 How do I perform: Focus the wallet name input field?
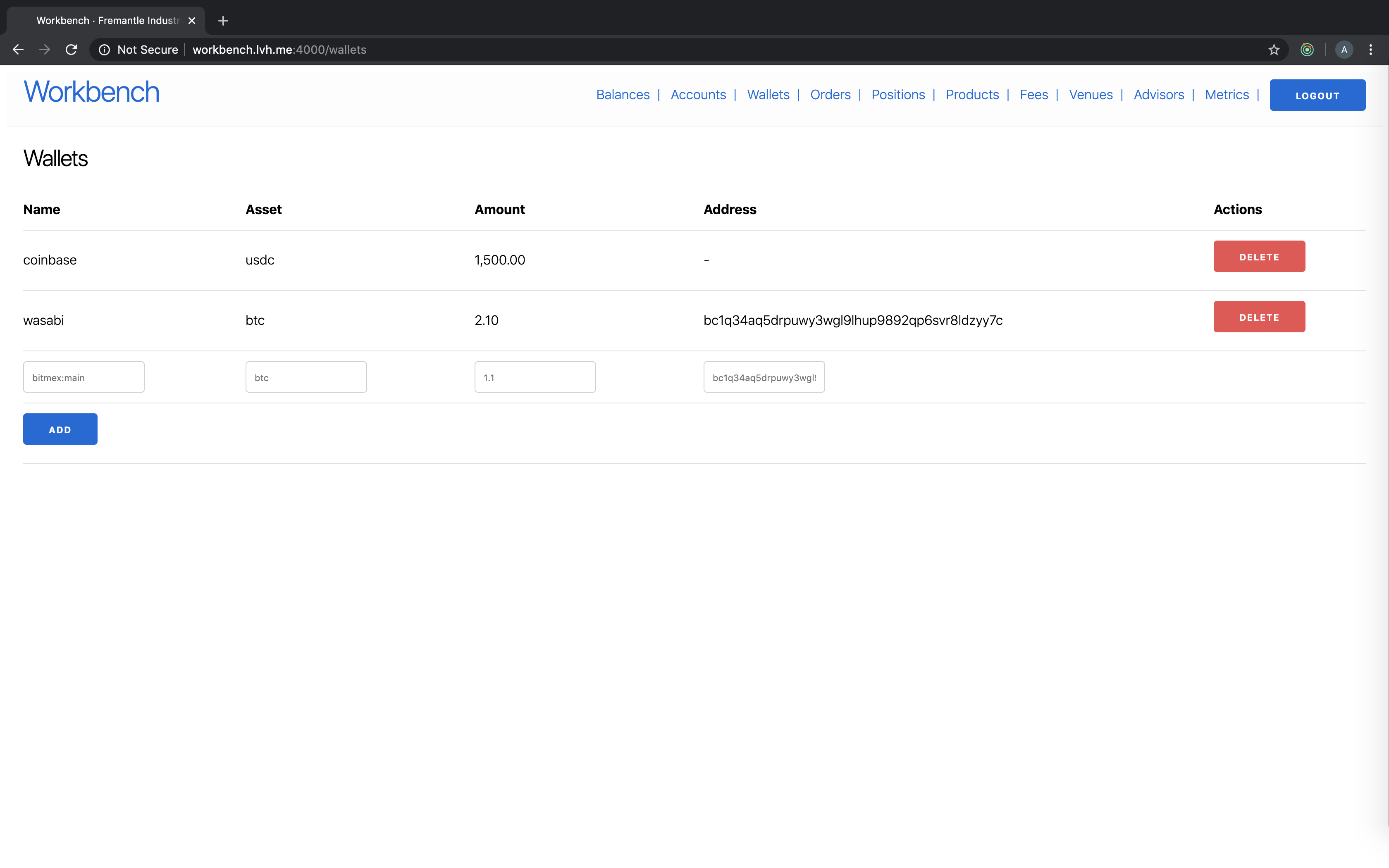pyautogui.click(x=84, y=377)
